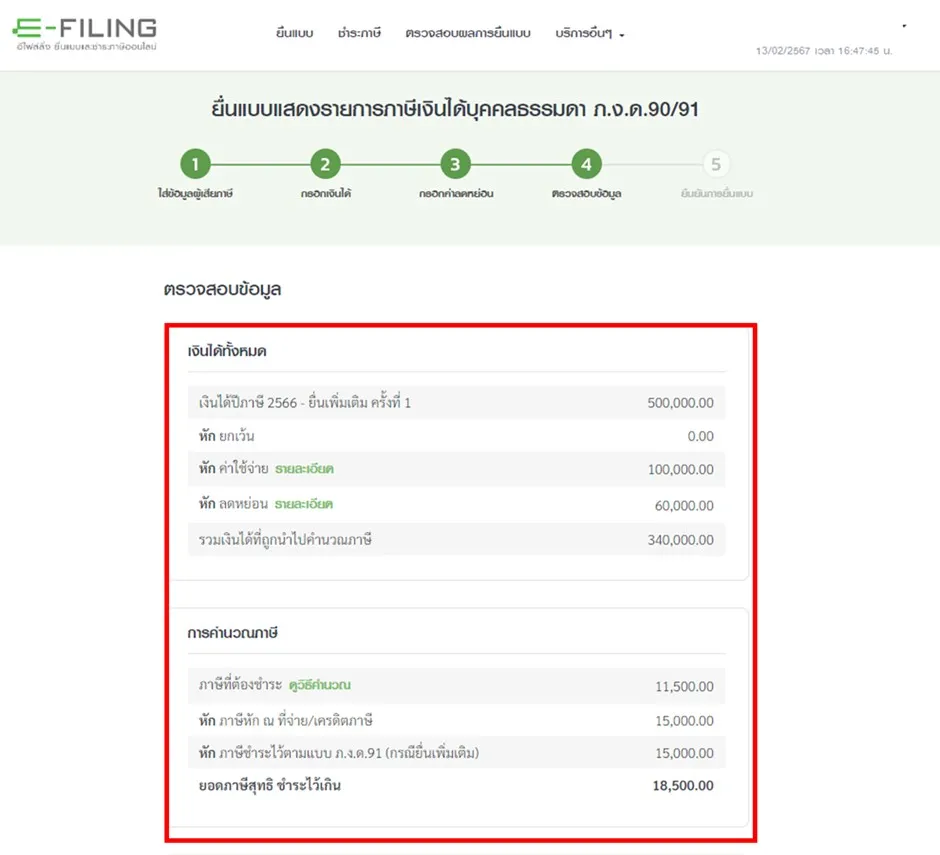Click the 100,000.00 expense amount
Viewport: 940px width, 855px height.
tap(680, 469)
